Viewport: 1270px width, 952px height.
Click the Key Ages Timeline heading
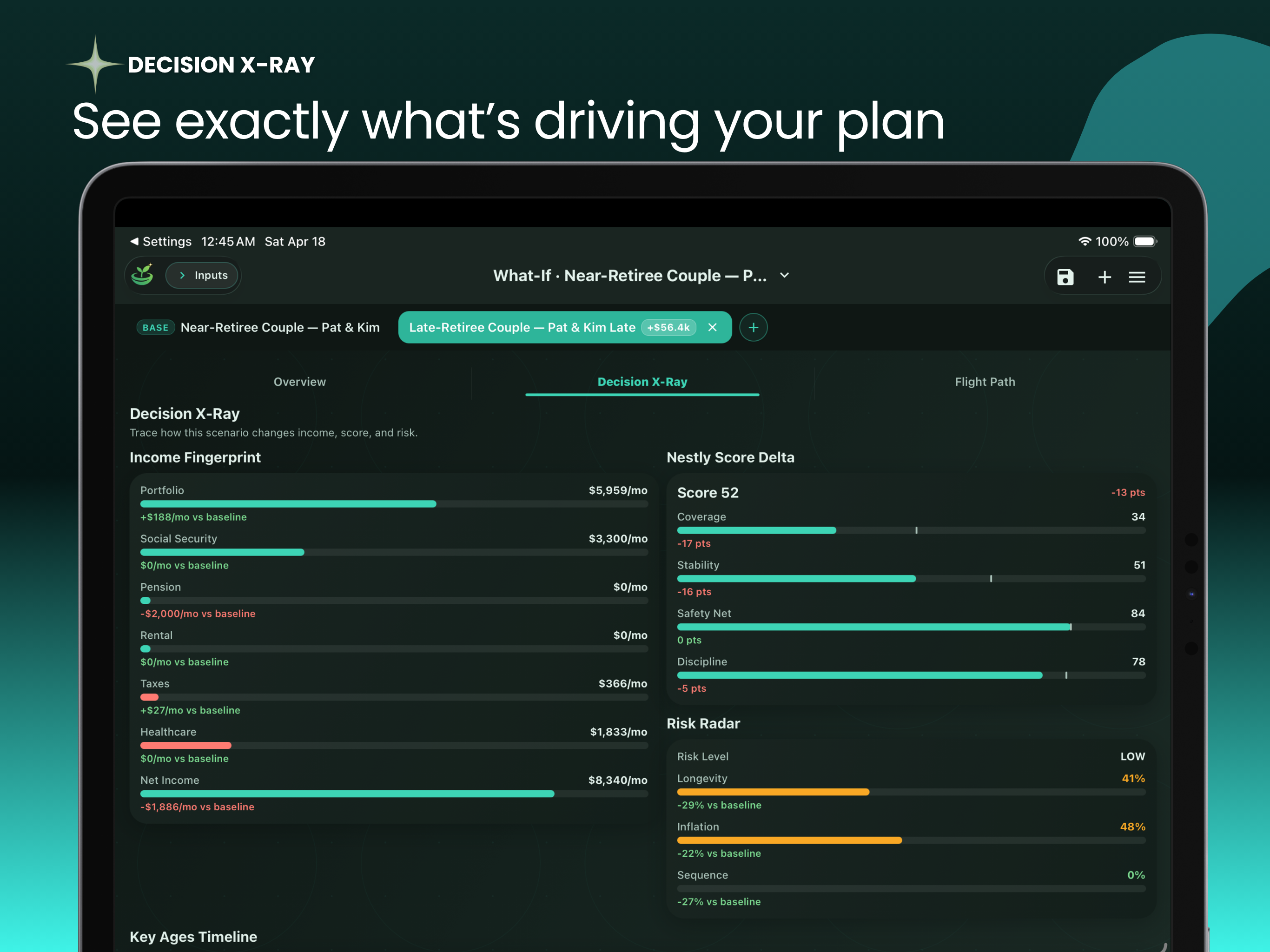pos(193,937)
